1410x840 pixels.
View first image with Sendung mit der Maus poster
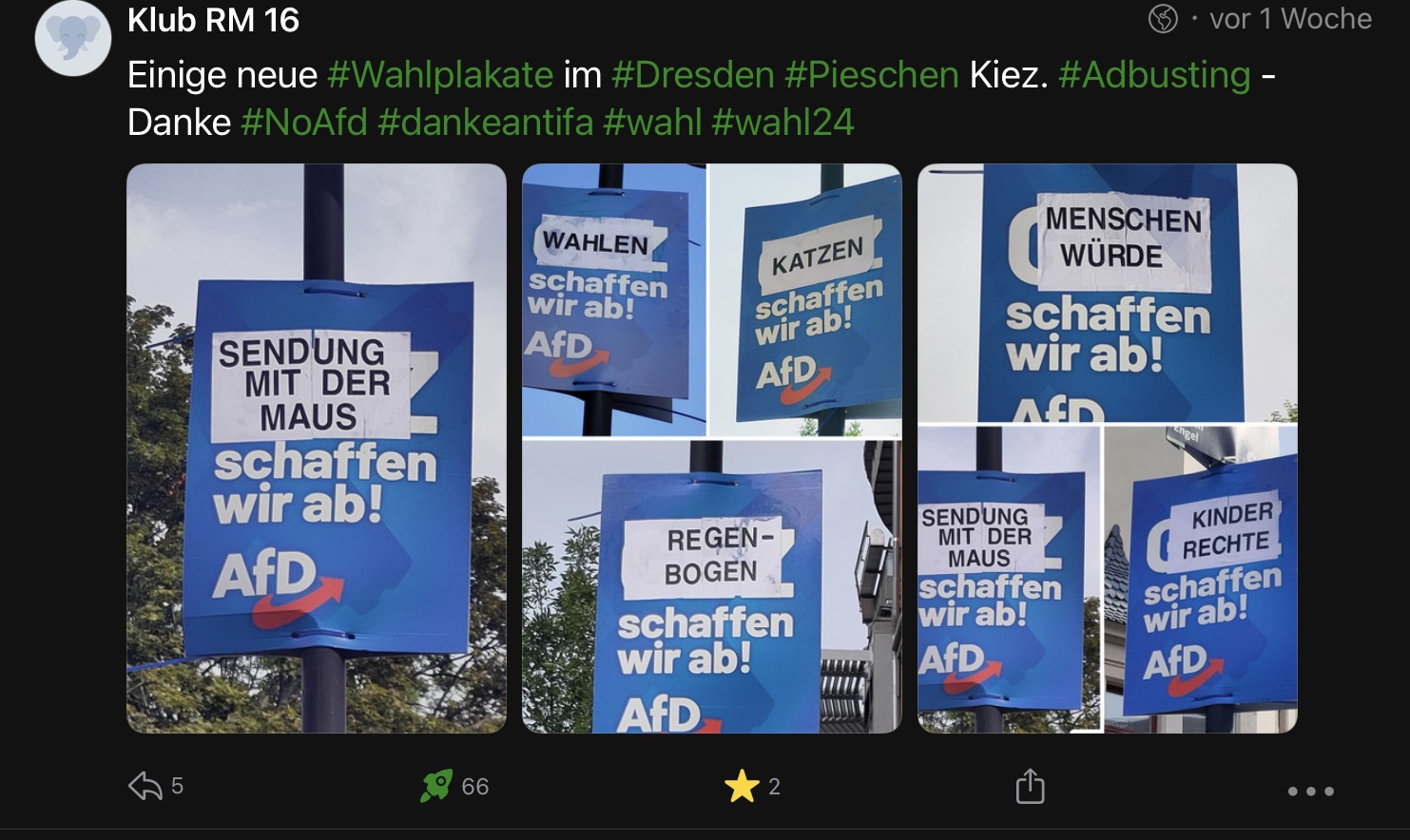[x=317, y=449]
